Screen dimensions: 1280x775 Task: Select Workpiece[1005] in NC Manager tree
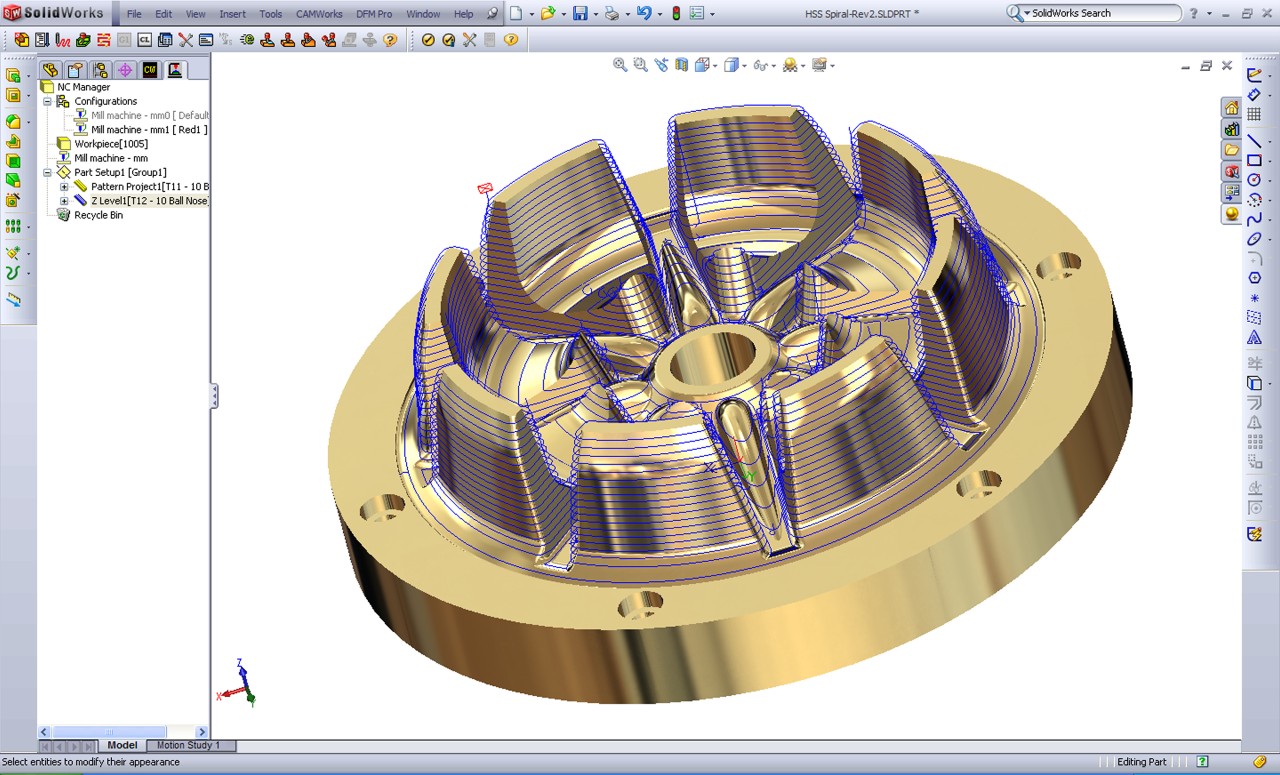pos(111,144)
